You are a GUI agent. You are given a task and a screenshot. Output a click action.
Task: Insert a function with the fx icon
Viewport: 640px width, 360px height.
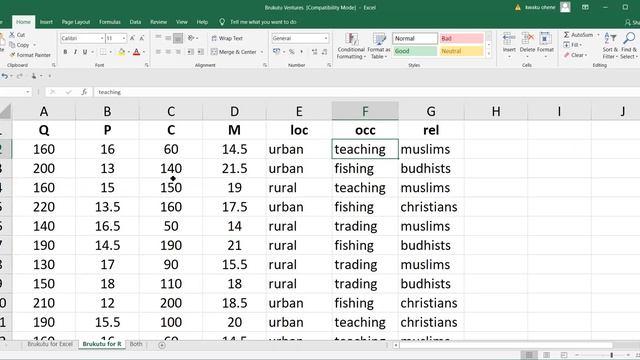(x=84, y=92)
